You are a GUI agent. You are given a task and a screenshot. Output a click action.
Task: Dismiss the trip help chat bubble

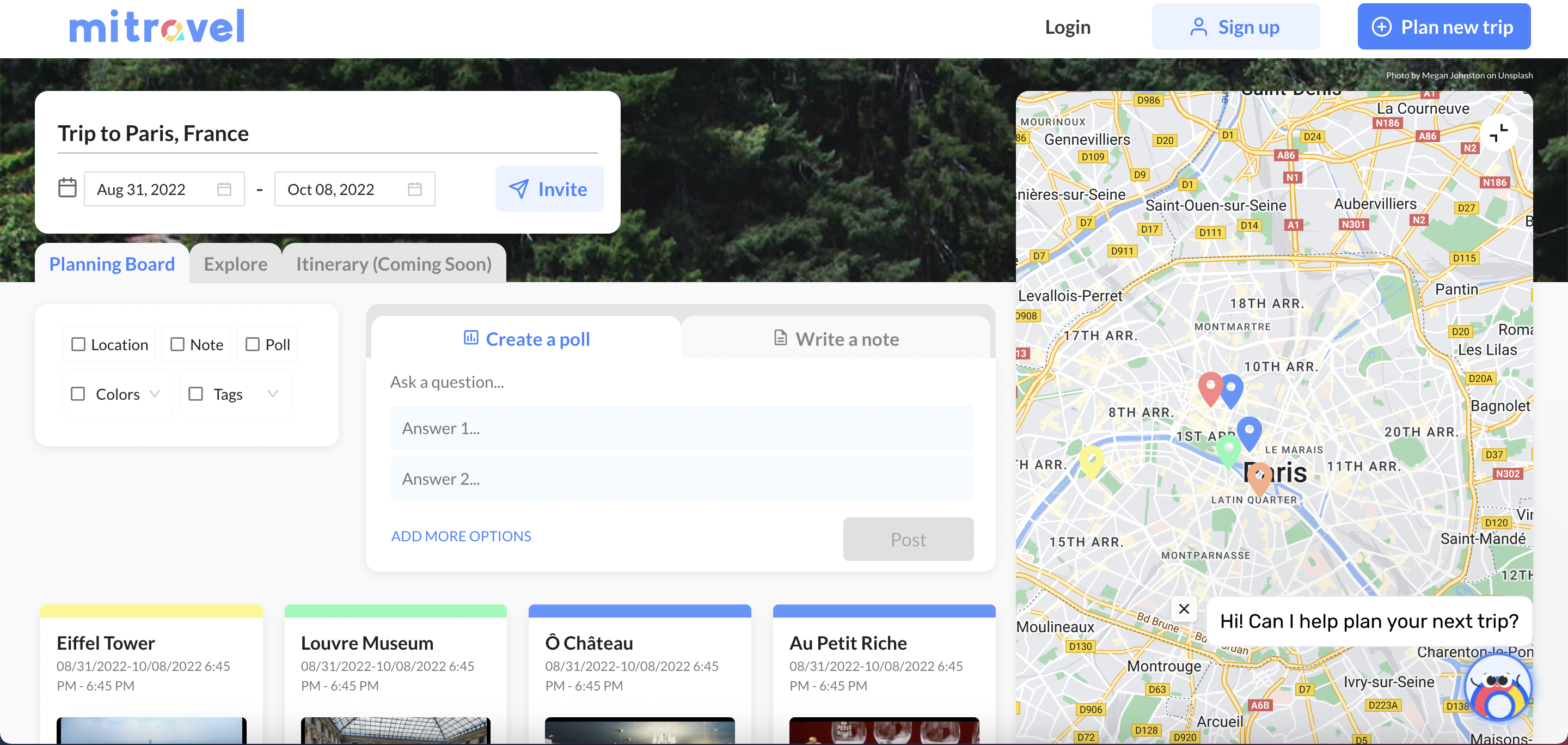[x=1183, y=609]
